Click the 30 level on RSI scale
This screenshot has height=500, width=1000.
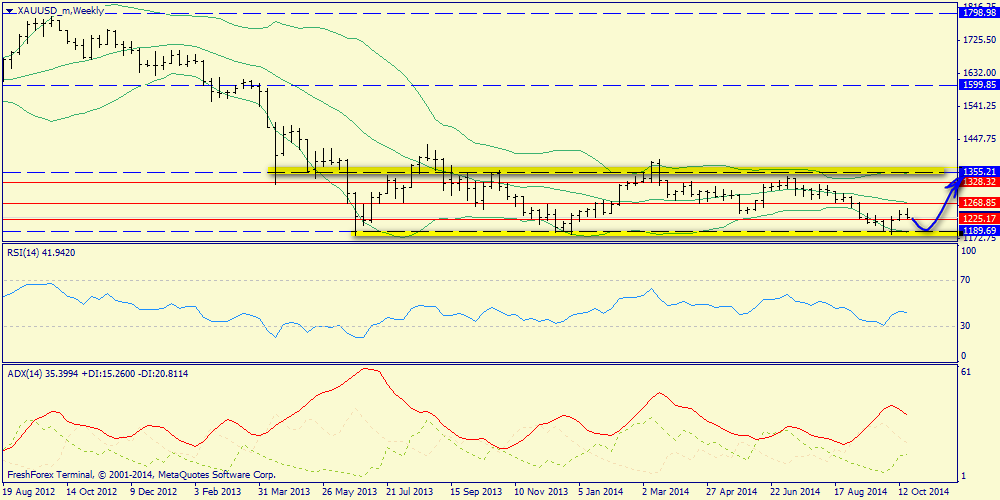[x=966, y=326]
